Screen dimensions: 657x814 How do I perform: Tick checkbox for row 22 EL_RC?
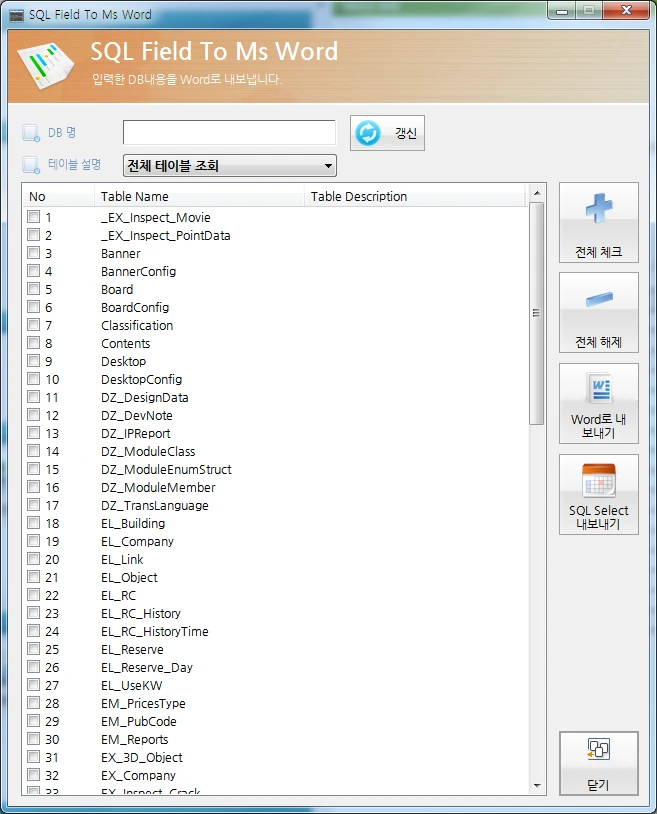pos(34,594)
